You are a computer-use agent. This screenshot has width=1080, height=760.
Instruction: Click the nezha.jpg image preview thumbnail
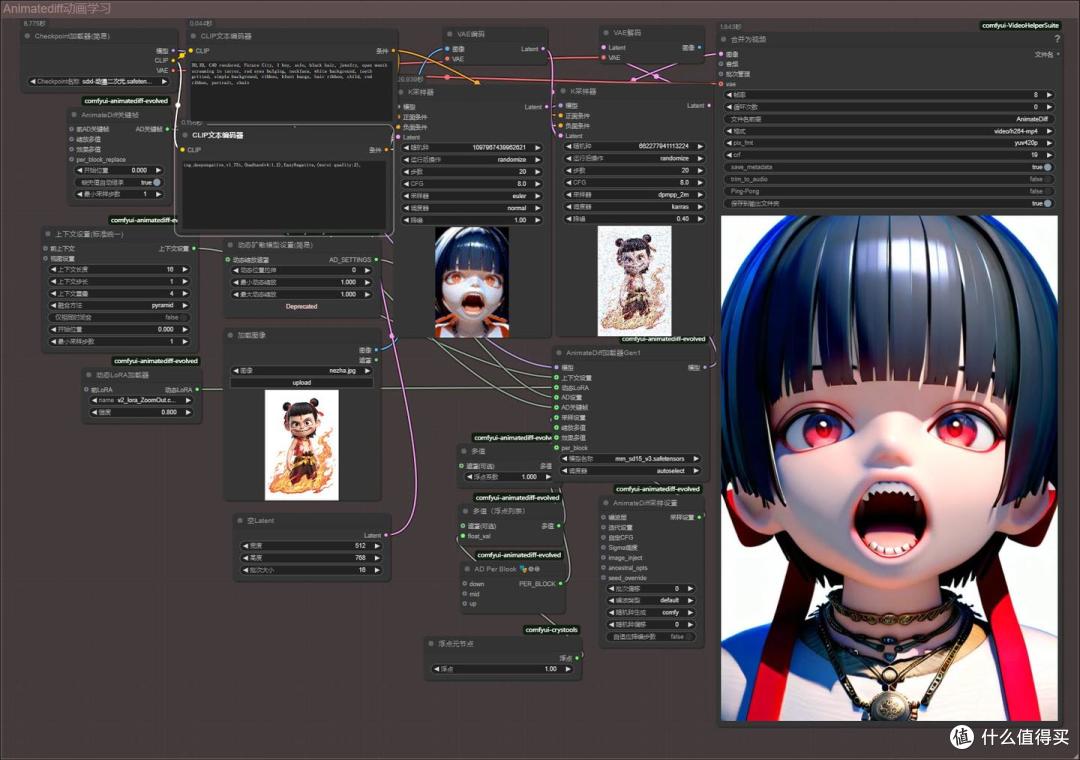coord(302,445)
